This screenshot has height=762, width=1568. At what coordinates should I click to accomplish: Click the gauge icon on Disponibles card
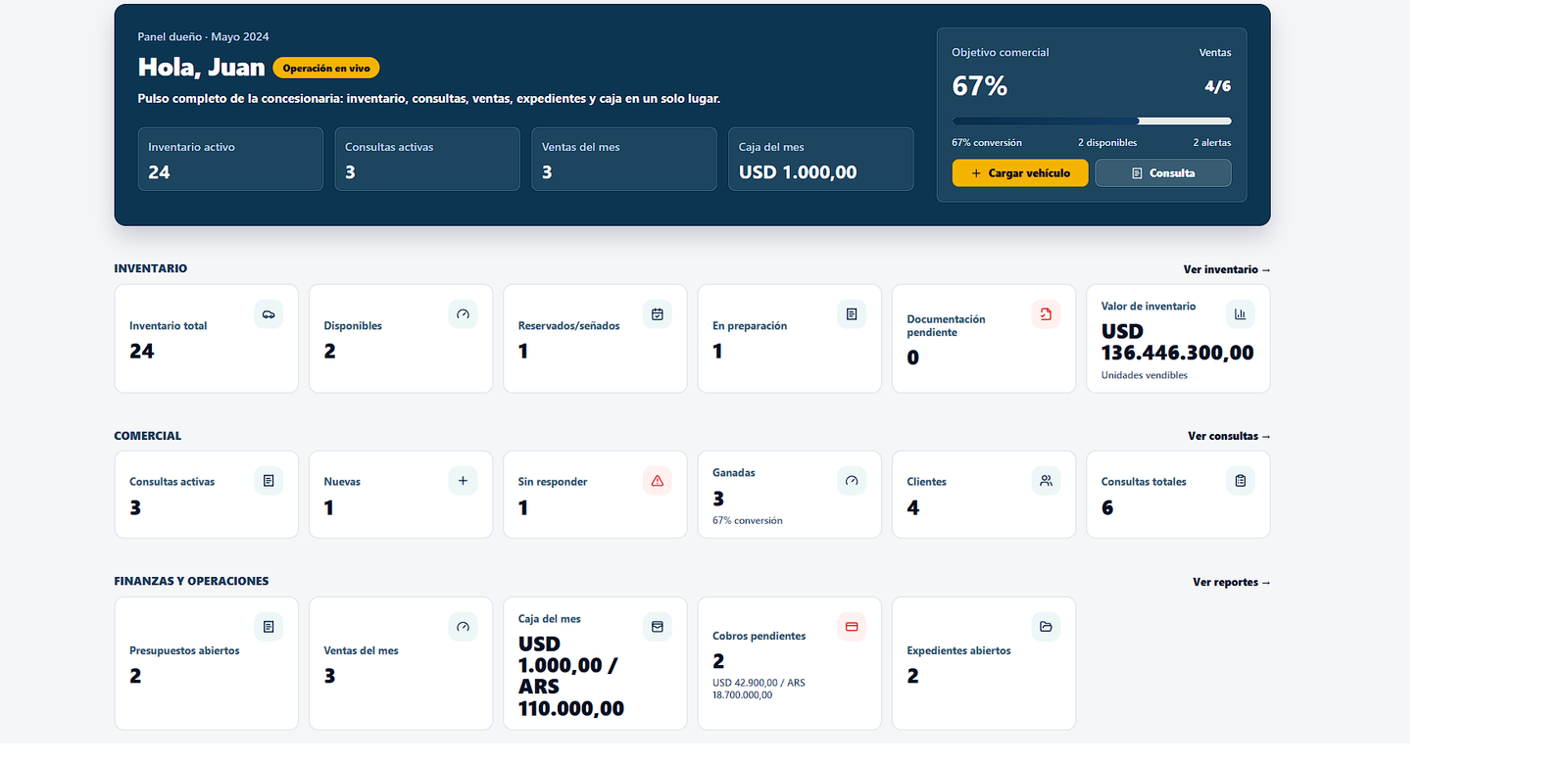(x=463, y=314)
